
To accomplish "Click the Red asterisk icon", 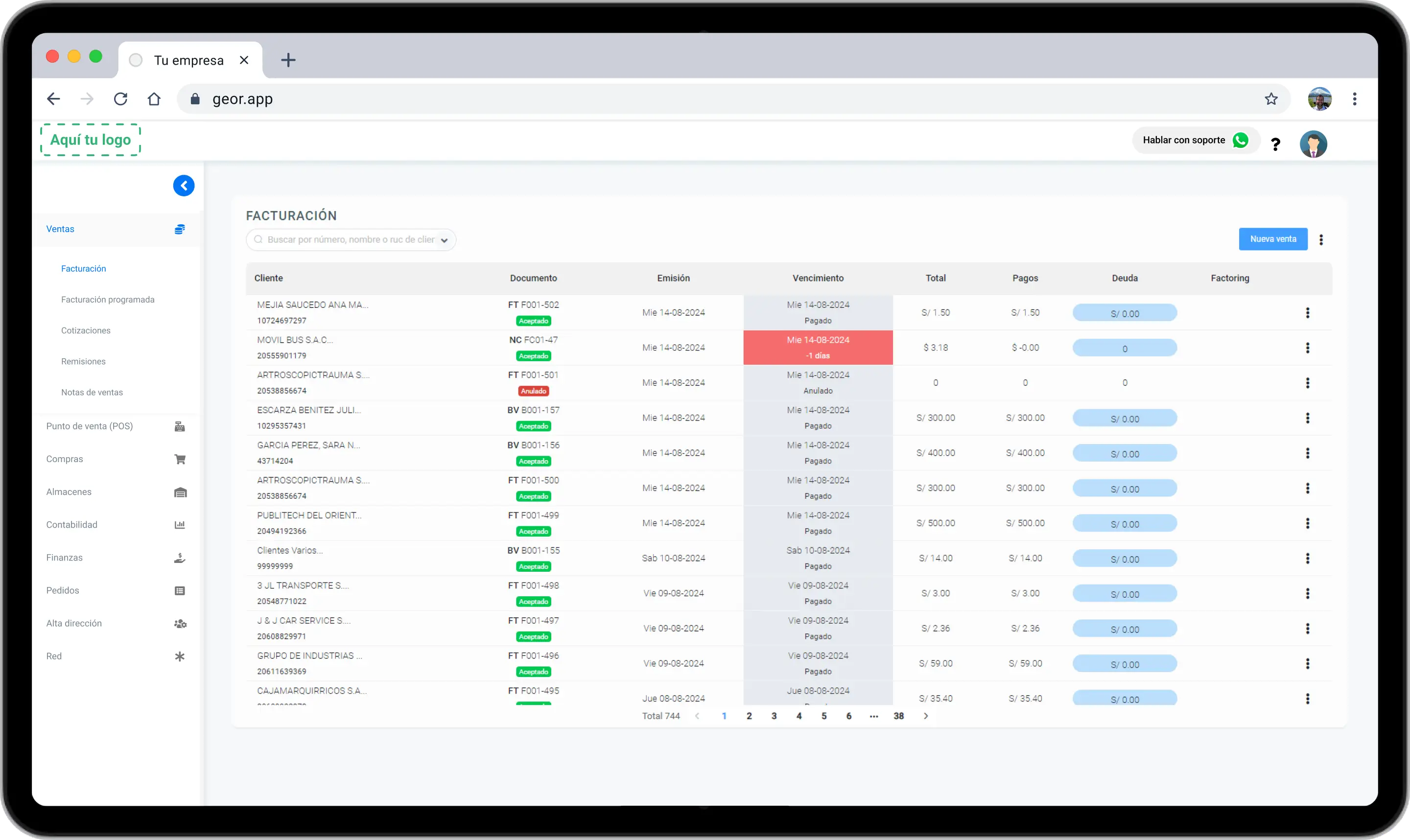I will click(x=180, y=656).
